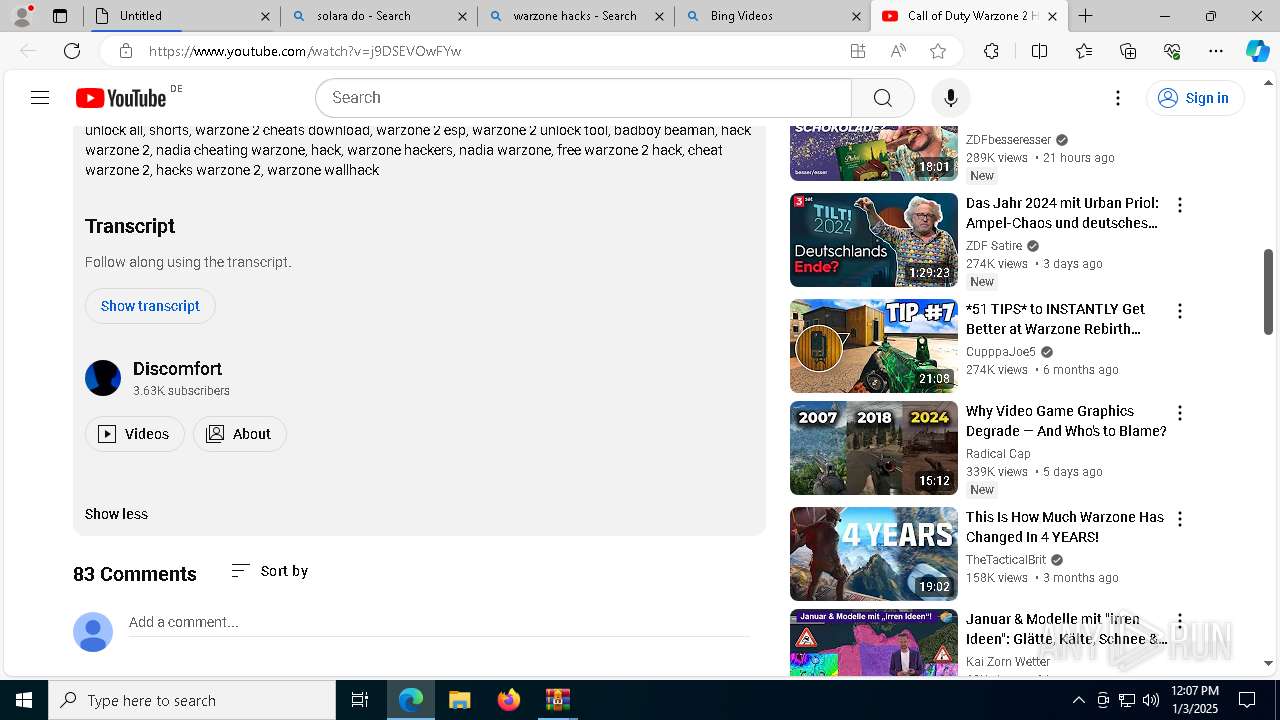Open the Discomfort channel name
Viewport: 1280px width, 720px height.
(x=177, y=369)
